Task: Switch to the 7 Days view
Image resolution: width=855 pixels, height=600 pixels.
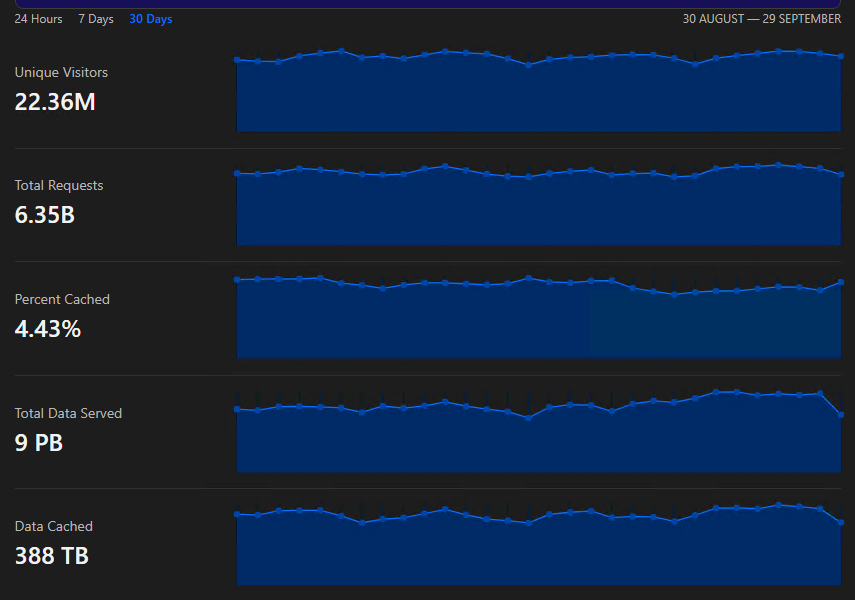Action: pos(96,19)
